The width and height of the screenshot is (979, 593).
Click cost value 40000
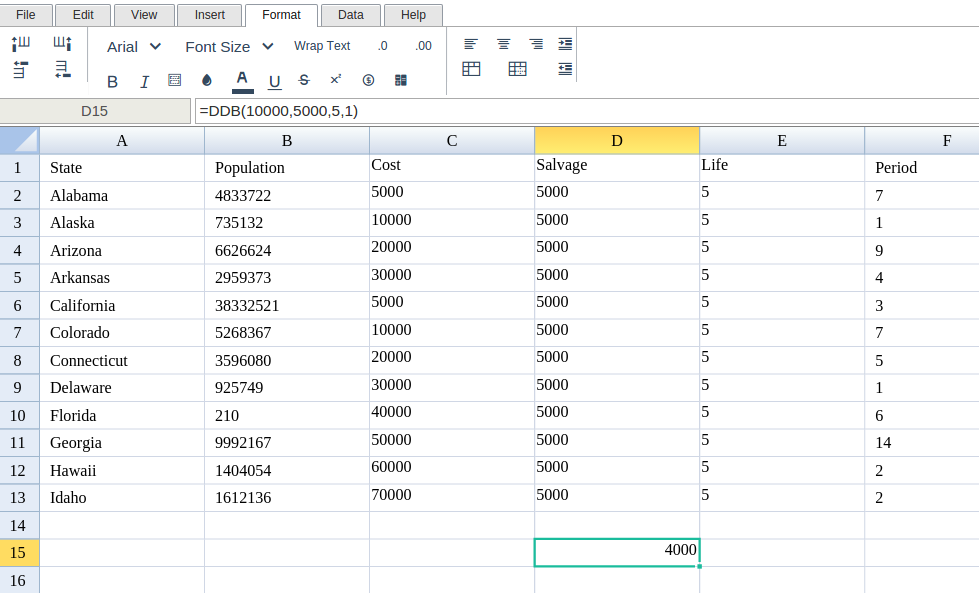(452, 415)
